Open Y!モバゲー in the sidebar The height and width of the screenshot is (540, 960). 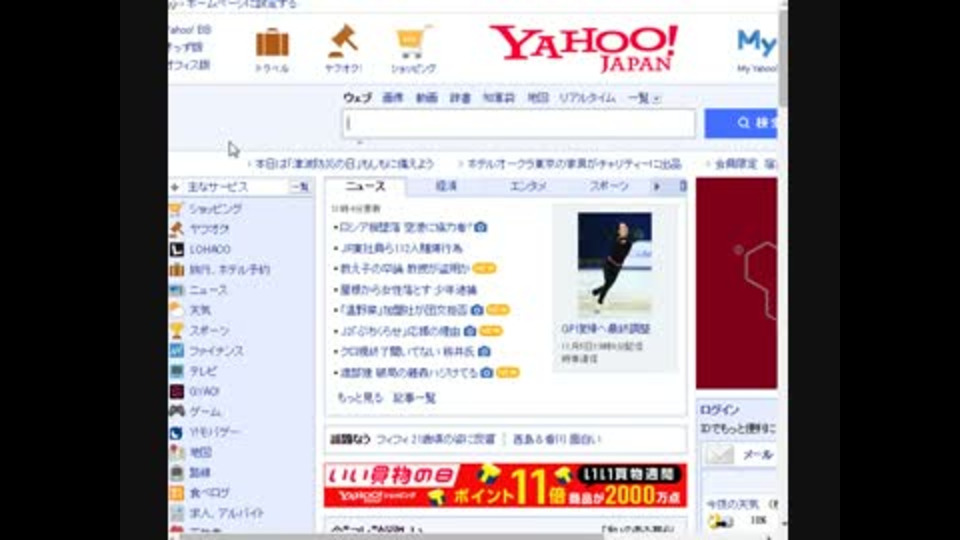coord(214,432)
